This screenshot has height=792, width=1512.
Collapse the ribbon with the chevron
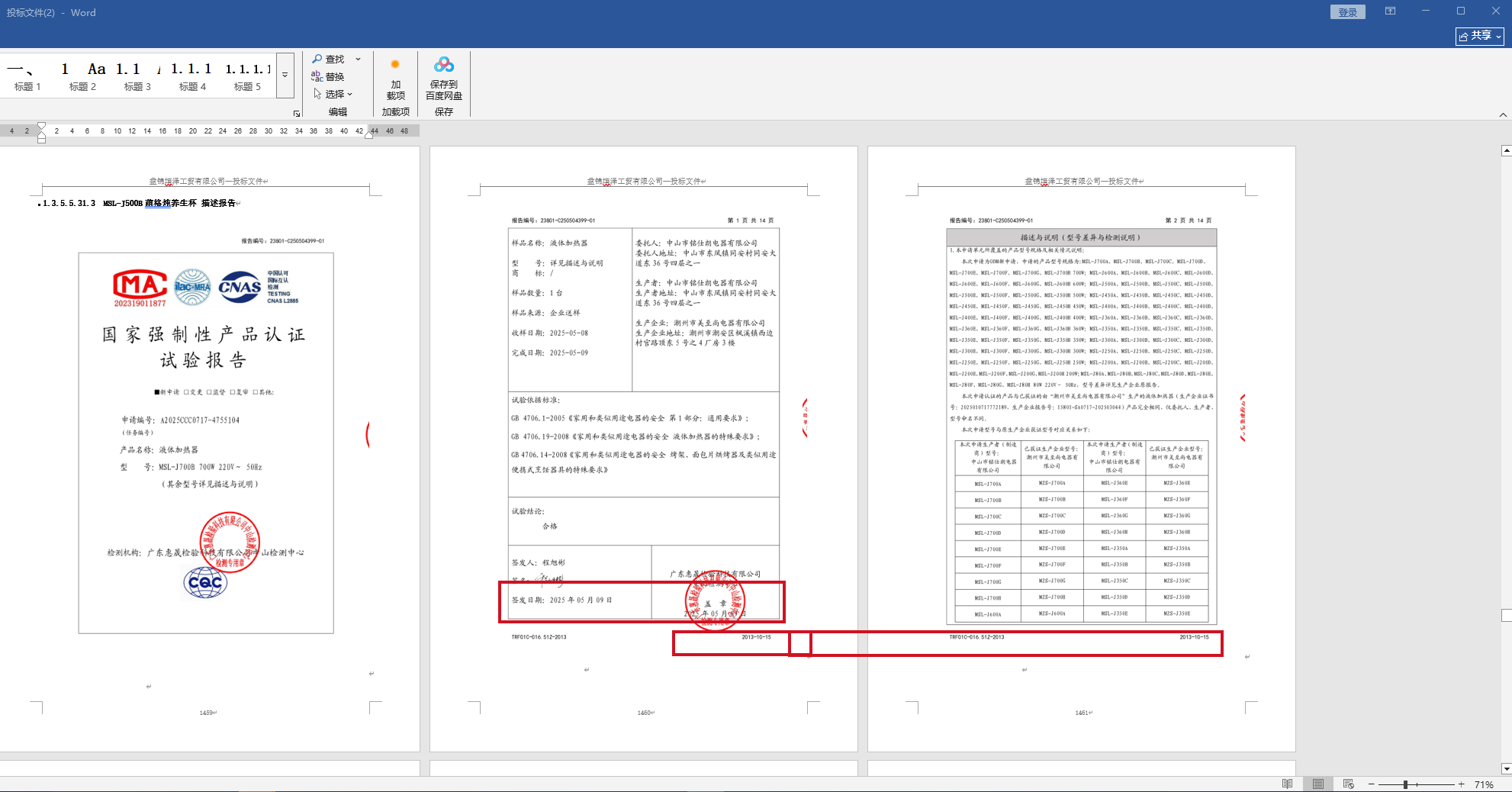[x=1503, y=114]
